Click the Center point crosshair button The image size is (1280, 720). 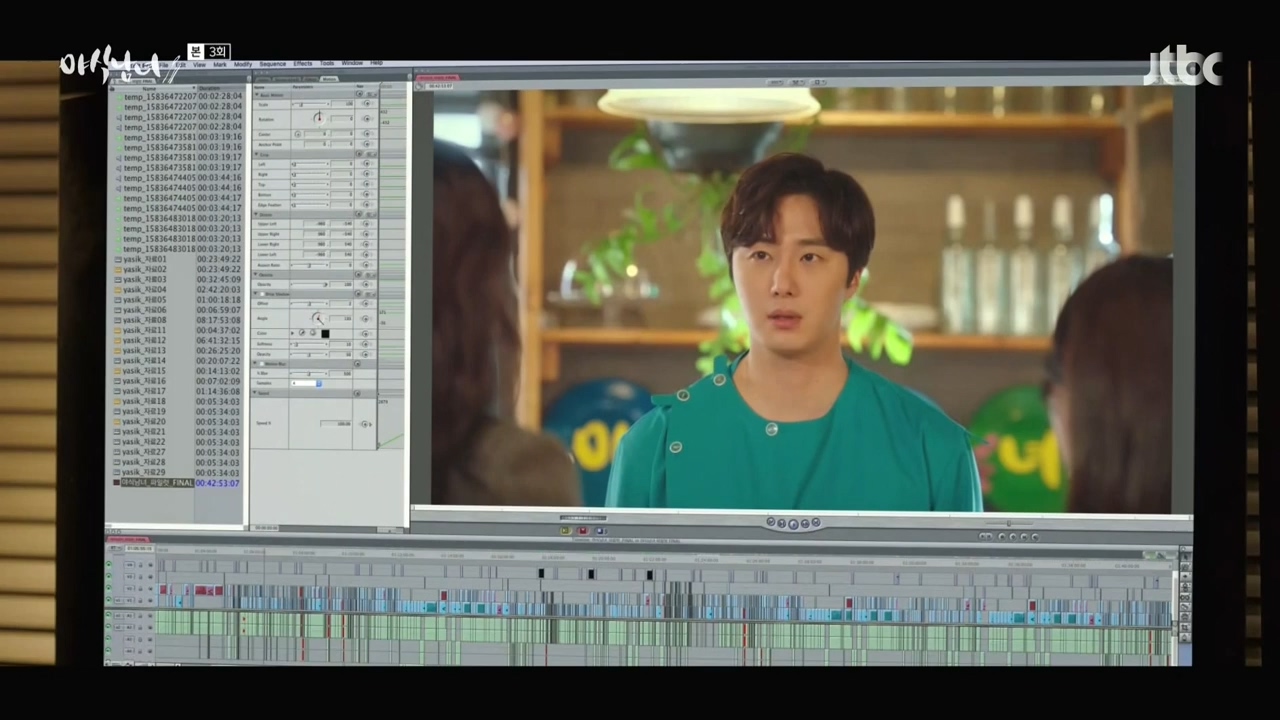(x=298, y=134)
